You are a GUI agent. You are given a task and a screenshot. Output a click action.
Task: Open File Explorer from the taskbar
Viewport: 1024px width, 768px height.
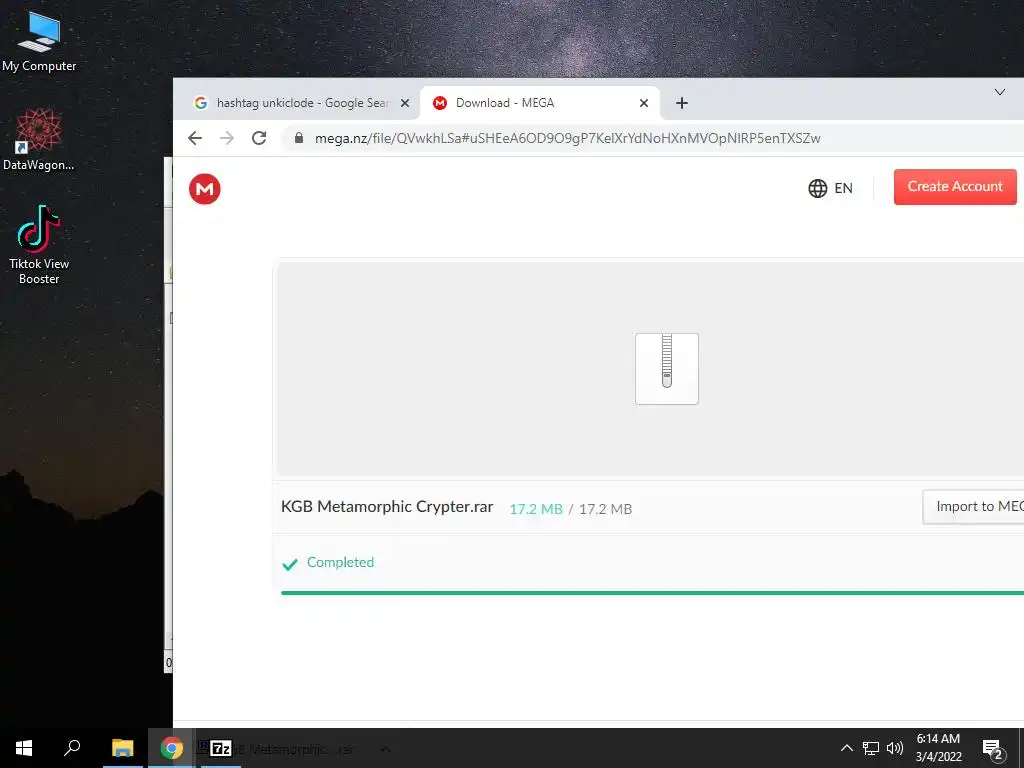click(x=122, y=748)
